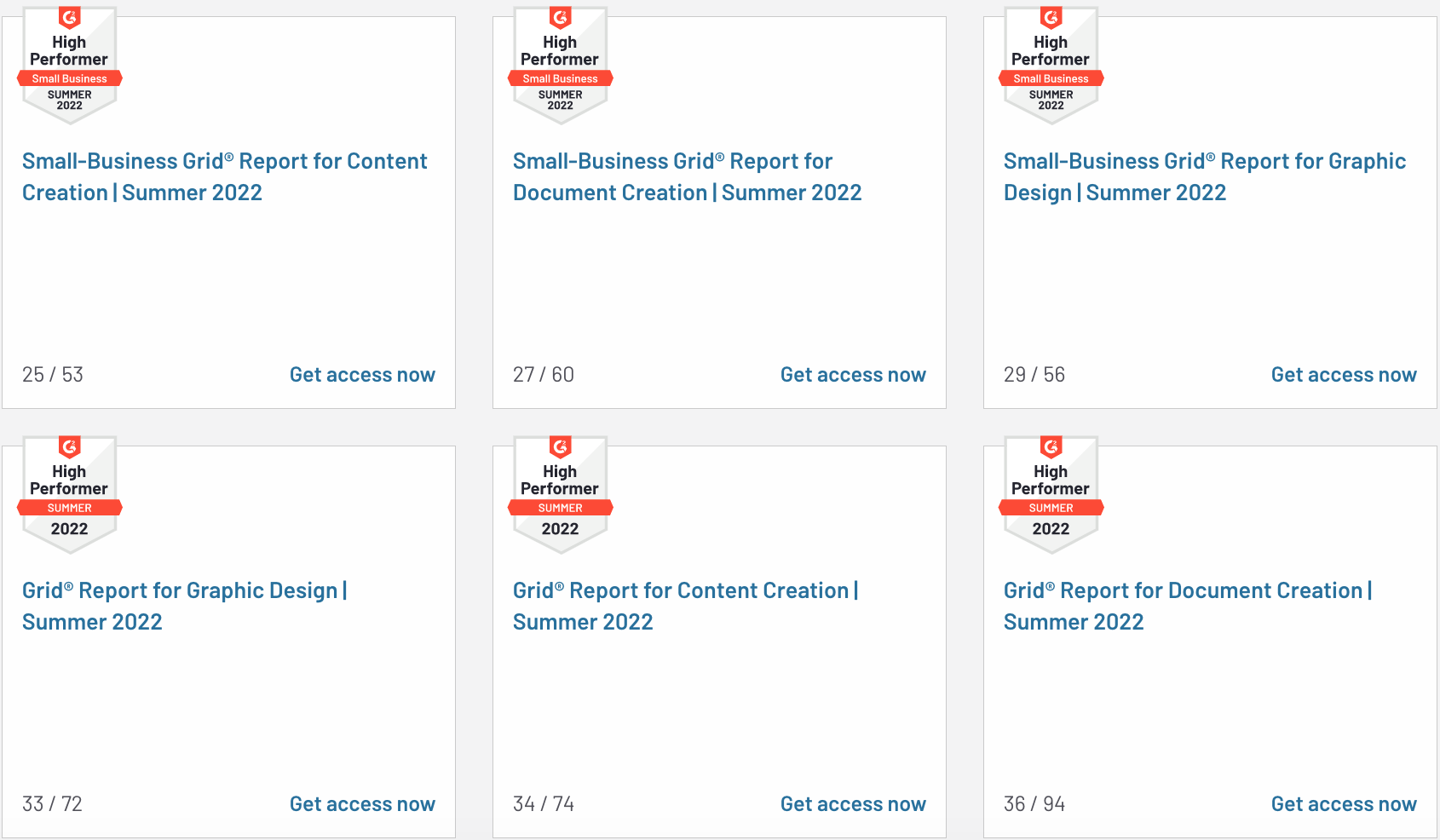Click the High Performer badge on Small-Business Content Creation card
This screenshot has height=840, width=1440.
(x=70, y=66)
